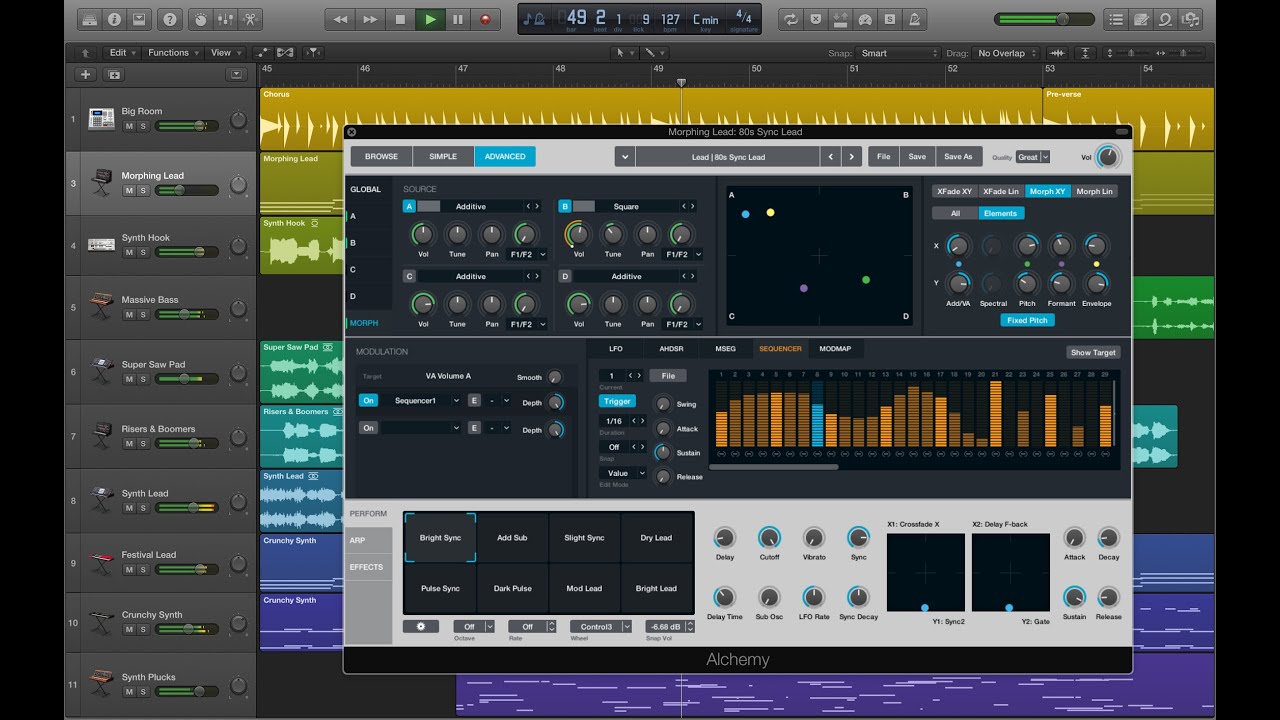Click the Save As button

tap(958, 156)
